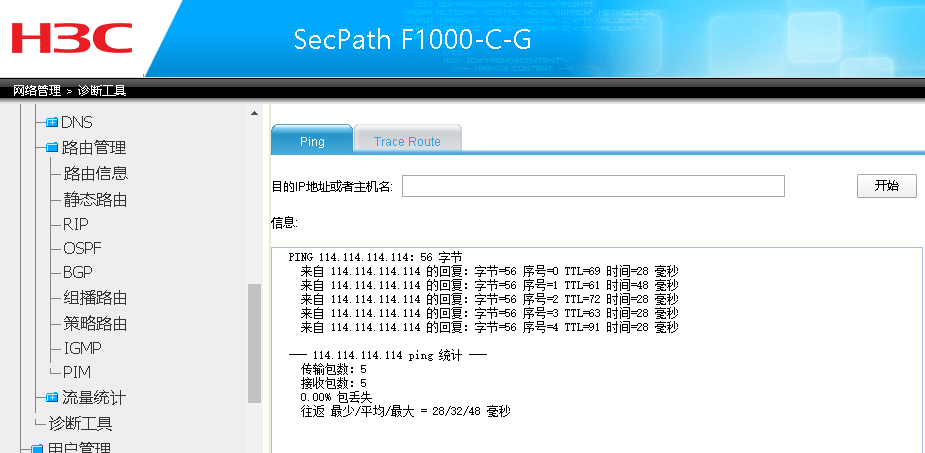Click the 传输包数: 5 line
Viewport: 925px width, 453px height.
333,369
